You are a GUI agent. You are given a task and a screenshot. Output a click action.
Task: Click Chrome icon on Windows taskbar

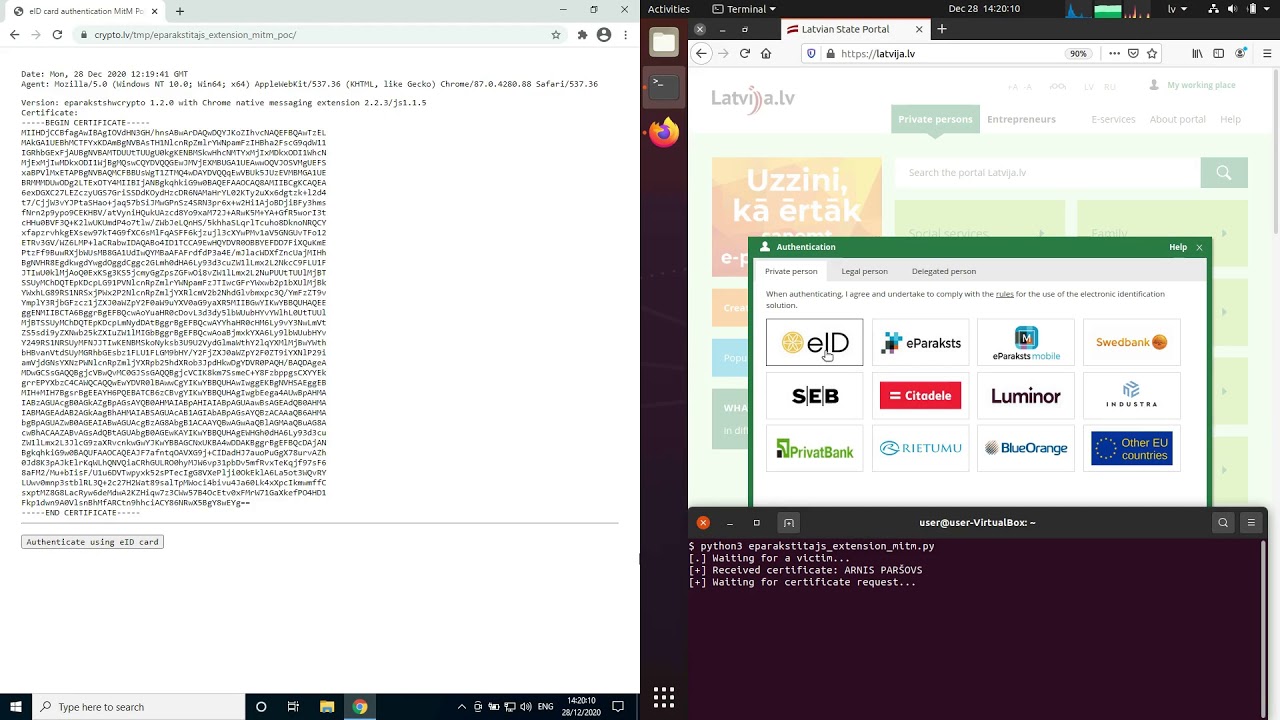360,706
